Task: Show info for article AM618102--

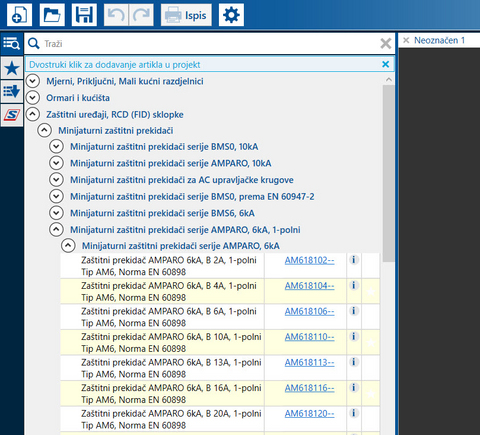Action: (x=354, y=260)
